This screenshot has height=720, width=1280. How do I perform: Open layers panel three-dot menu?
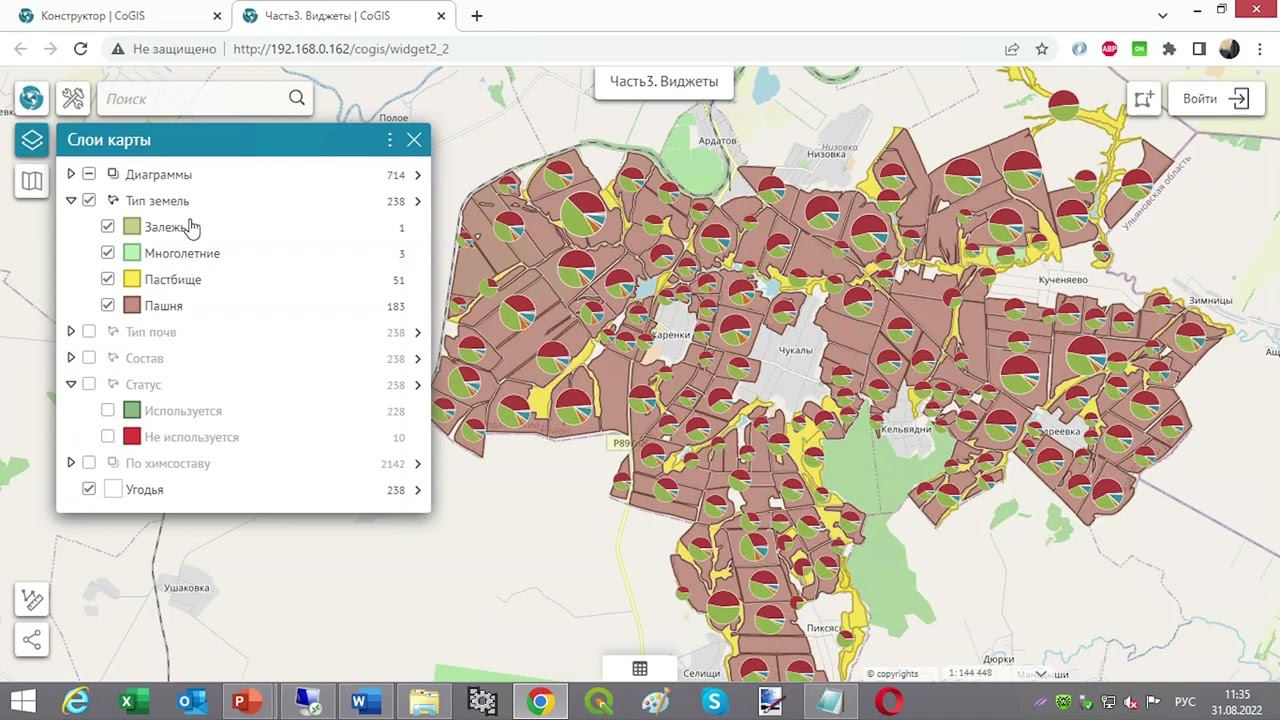390,140
